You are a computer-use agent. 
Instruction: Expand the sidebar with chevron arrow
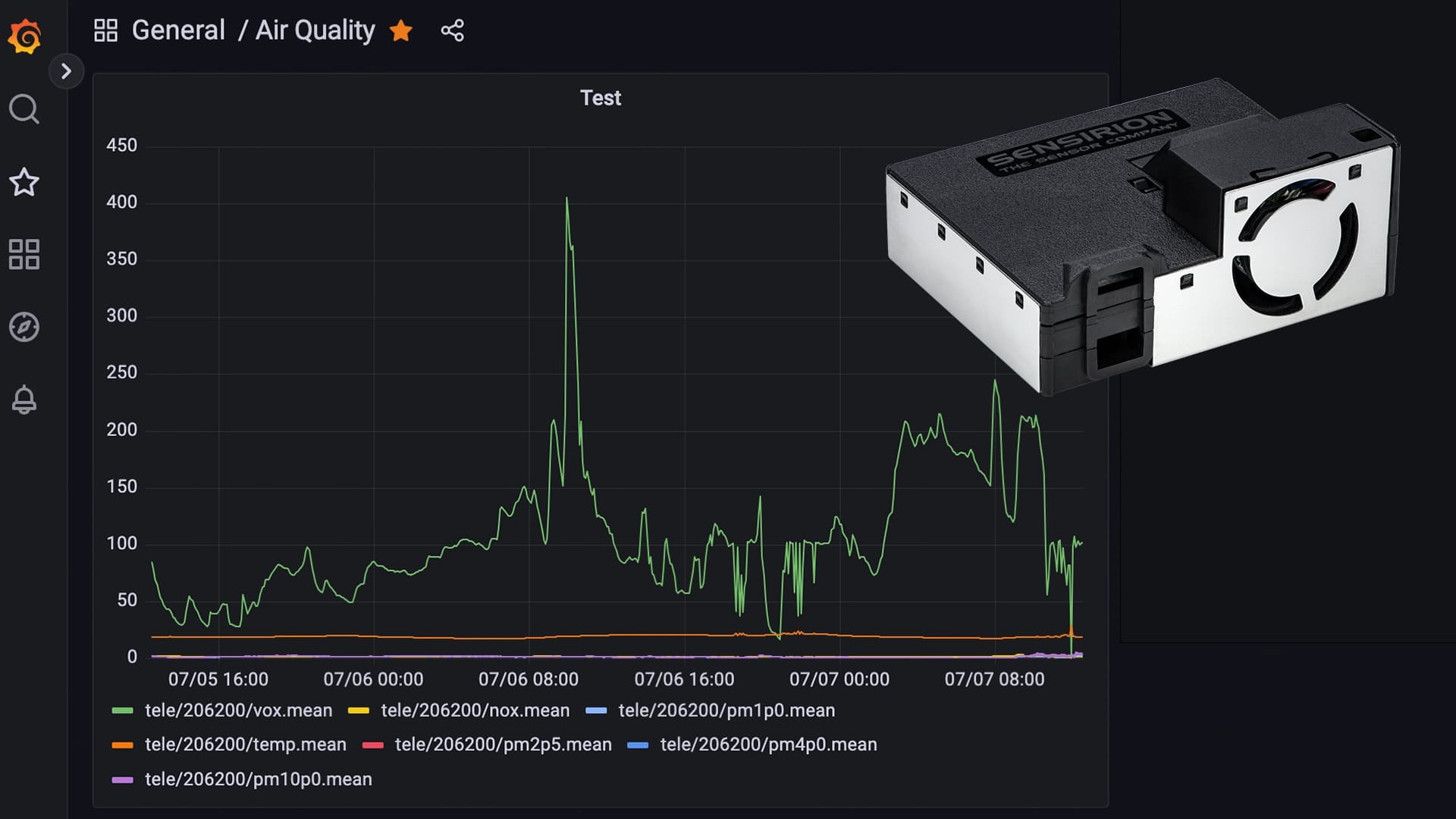click(x=66, y=71)
